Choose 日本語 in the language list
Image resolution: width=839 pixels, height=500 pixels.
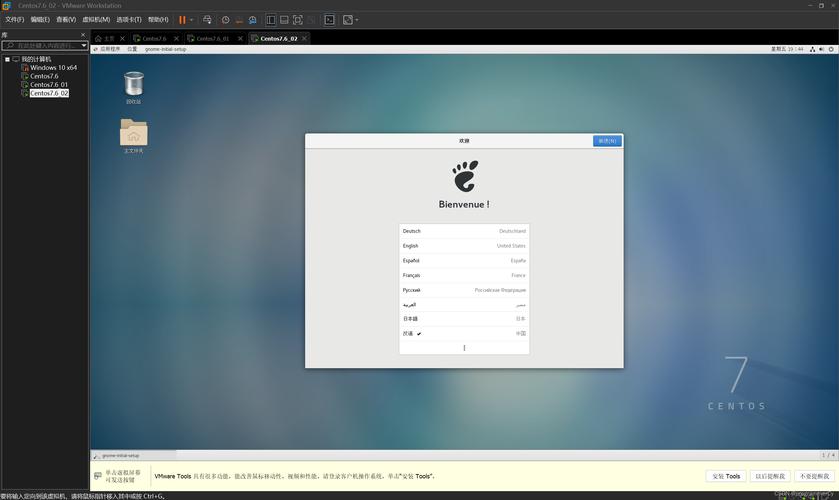click(464, 319)
